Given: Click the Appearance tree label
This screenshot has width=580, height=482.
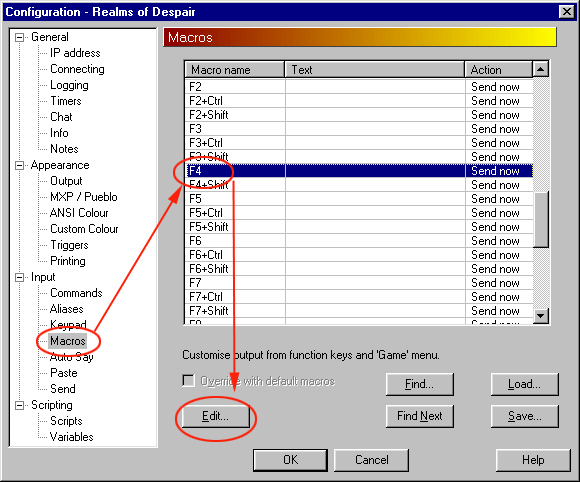Looking at the screenshot, I should pos(60,165).
